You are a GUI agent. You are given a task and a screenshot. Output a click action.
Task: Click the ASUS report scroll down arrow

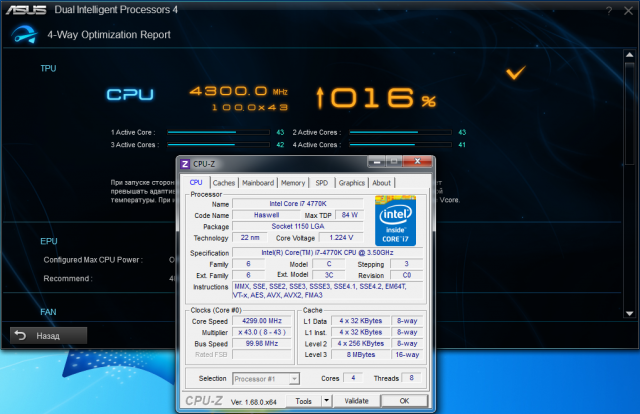coord(629,314)
